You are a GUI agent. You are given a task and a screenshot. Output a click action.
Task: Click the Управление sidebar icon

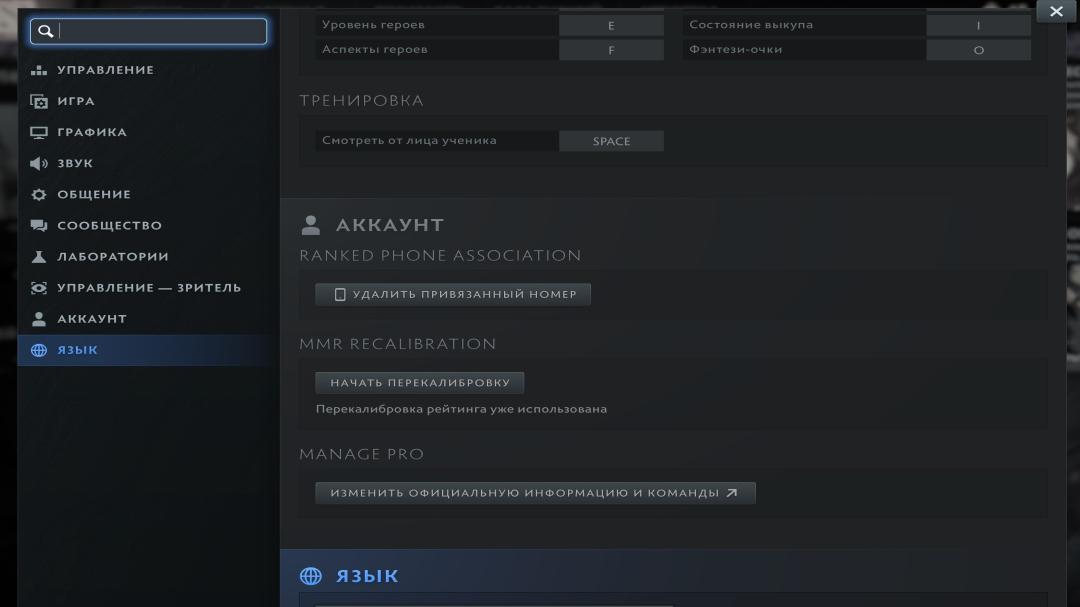pos(39,70)
